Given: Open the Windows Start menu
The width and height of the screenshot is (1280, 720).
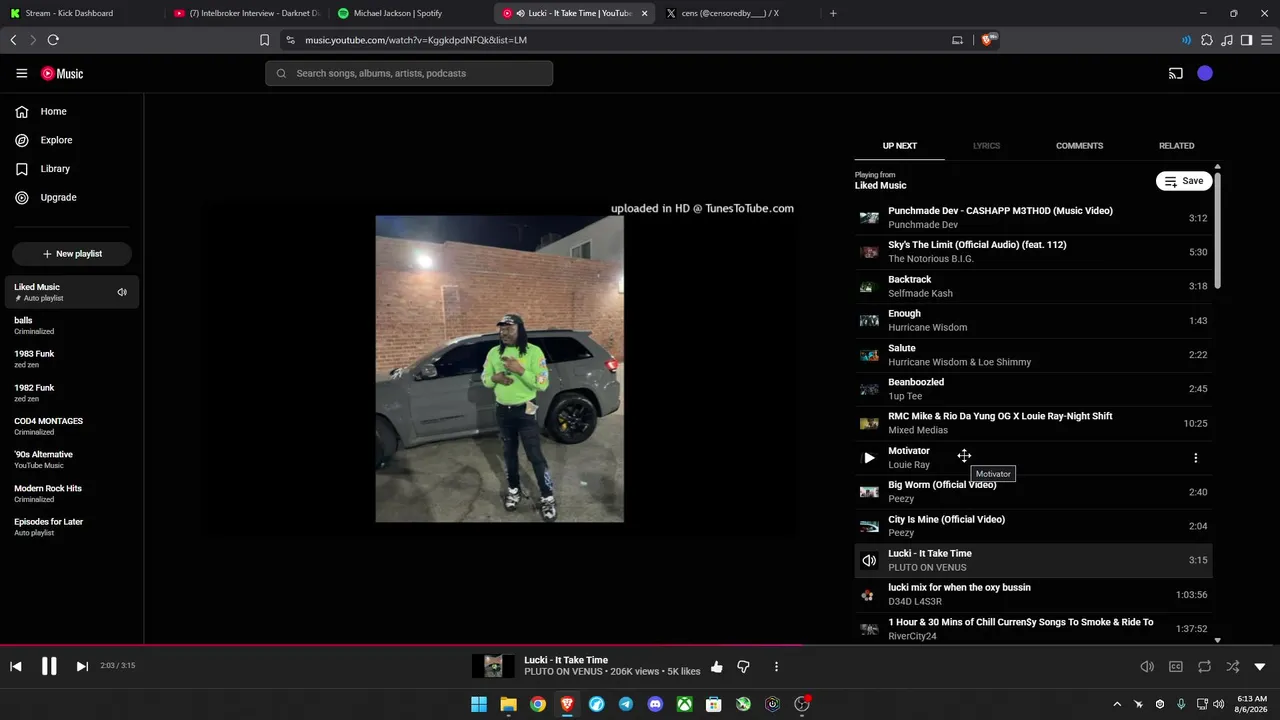Looking at the screenshot, I should point(479,704).
